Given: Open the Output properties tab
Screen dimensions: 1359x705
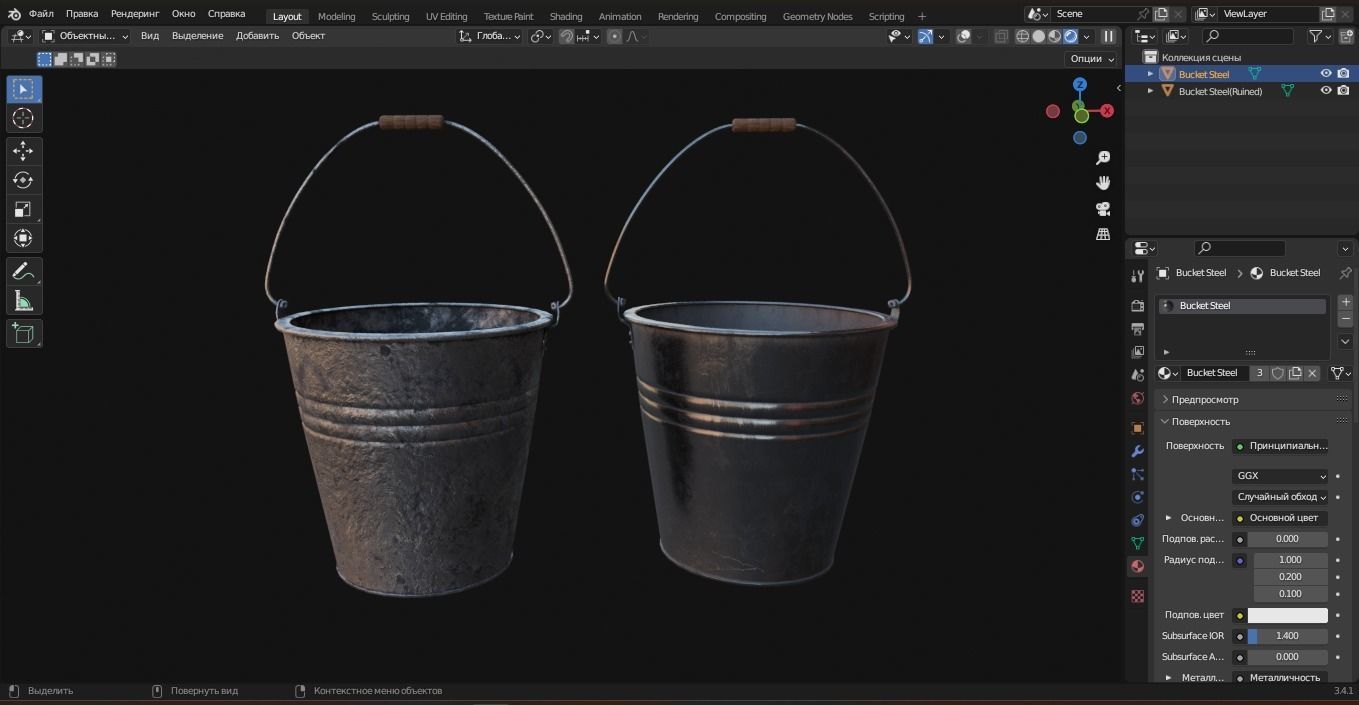Looking at the screenshot, I should 1137,328.
